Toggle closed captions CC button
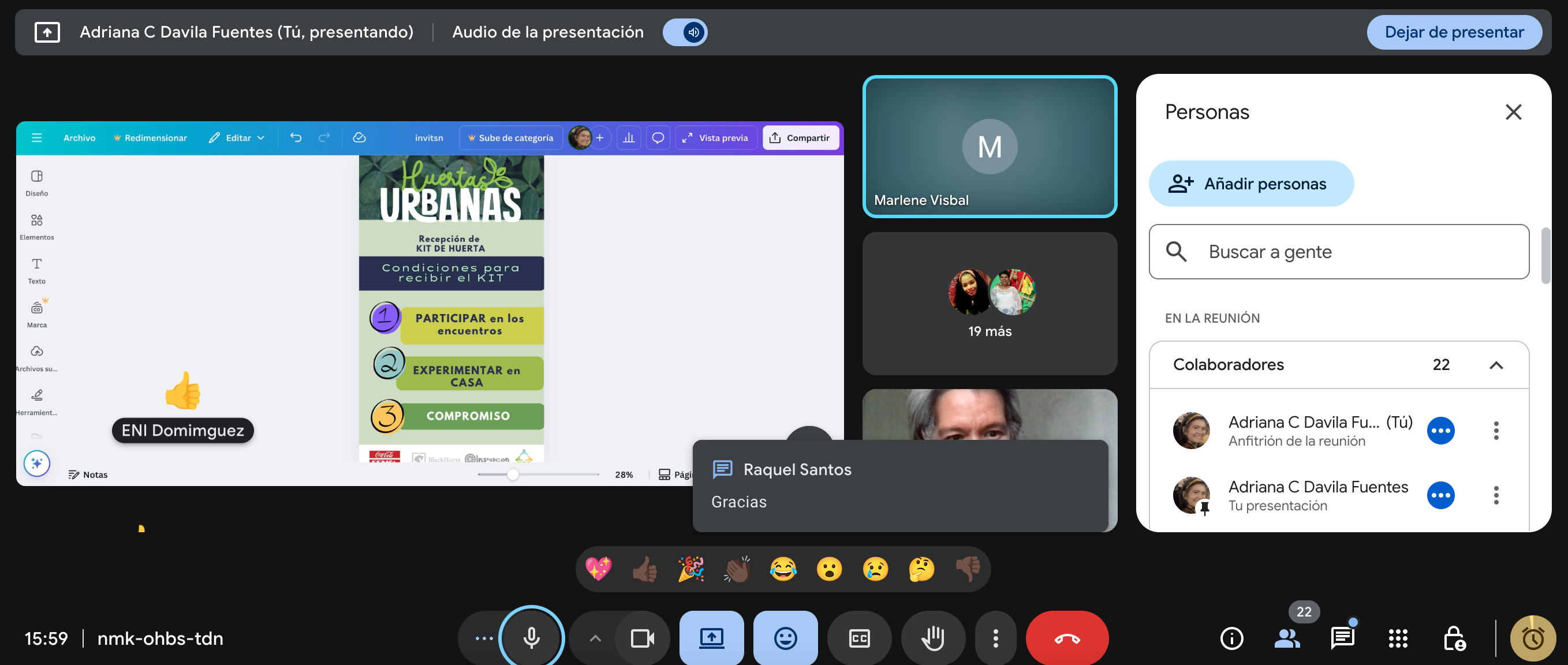Viewport: 1568px width, 665px height. (x=859, y=638)
